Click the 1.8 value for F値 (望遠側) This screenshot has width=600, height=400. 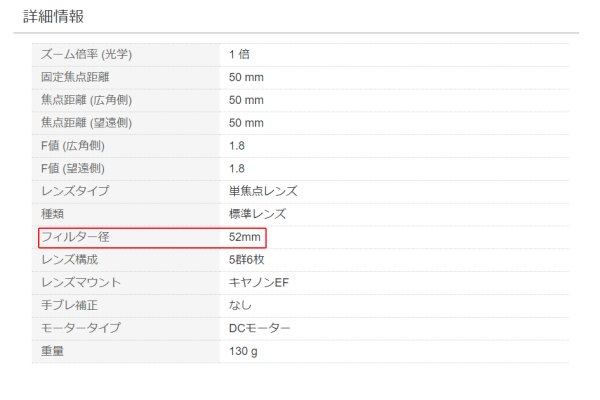(237, 168)
